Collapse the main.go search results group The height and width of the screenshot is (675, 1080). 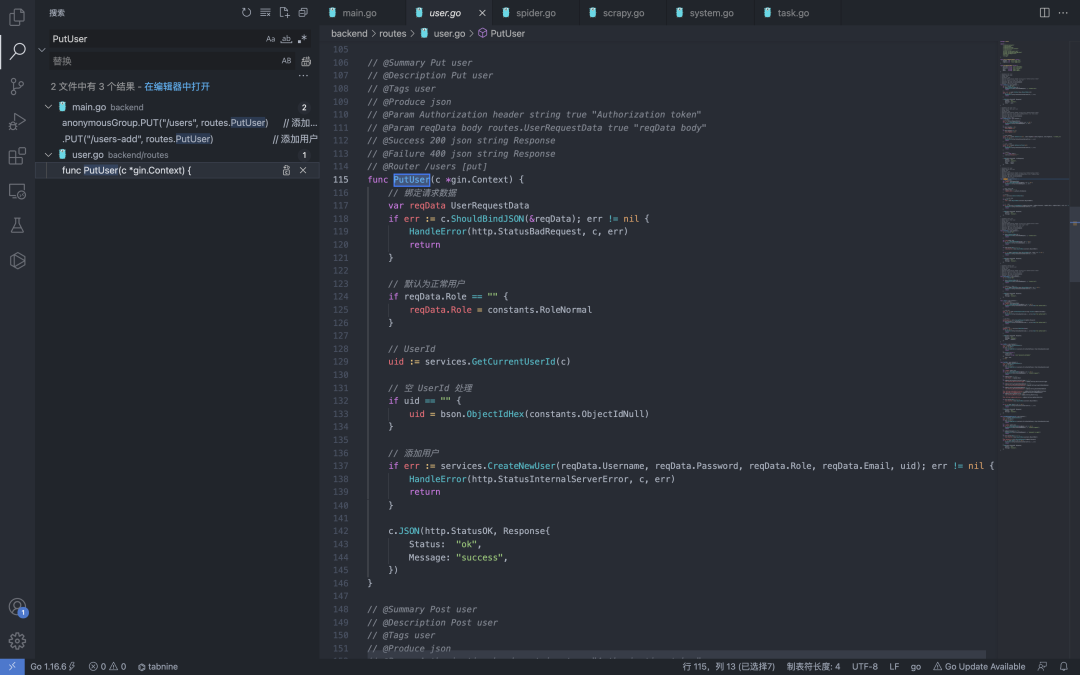48,107
